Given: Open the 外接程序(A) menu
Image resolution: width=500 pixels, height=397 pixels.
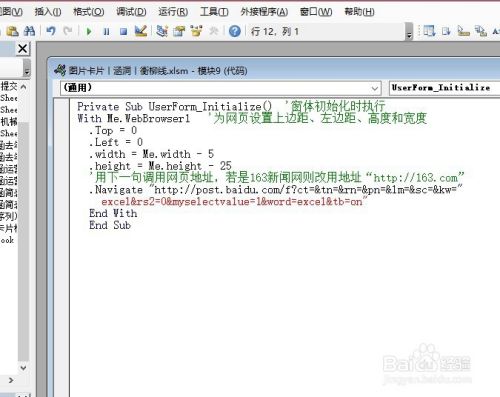Looking at the screenshot, I should pos(264,12).
